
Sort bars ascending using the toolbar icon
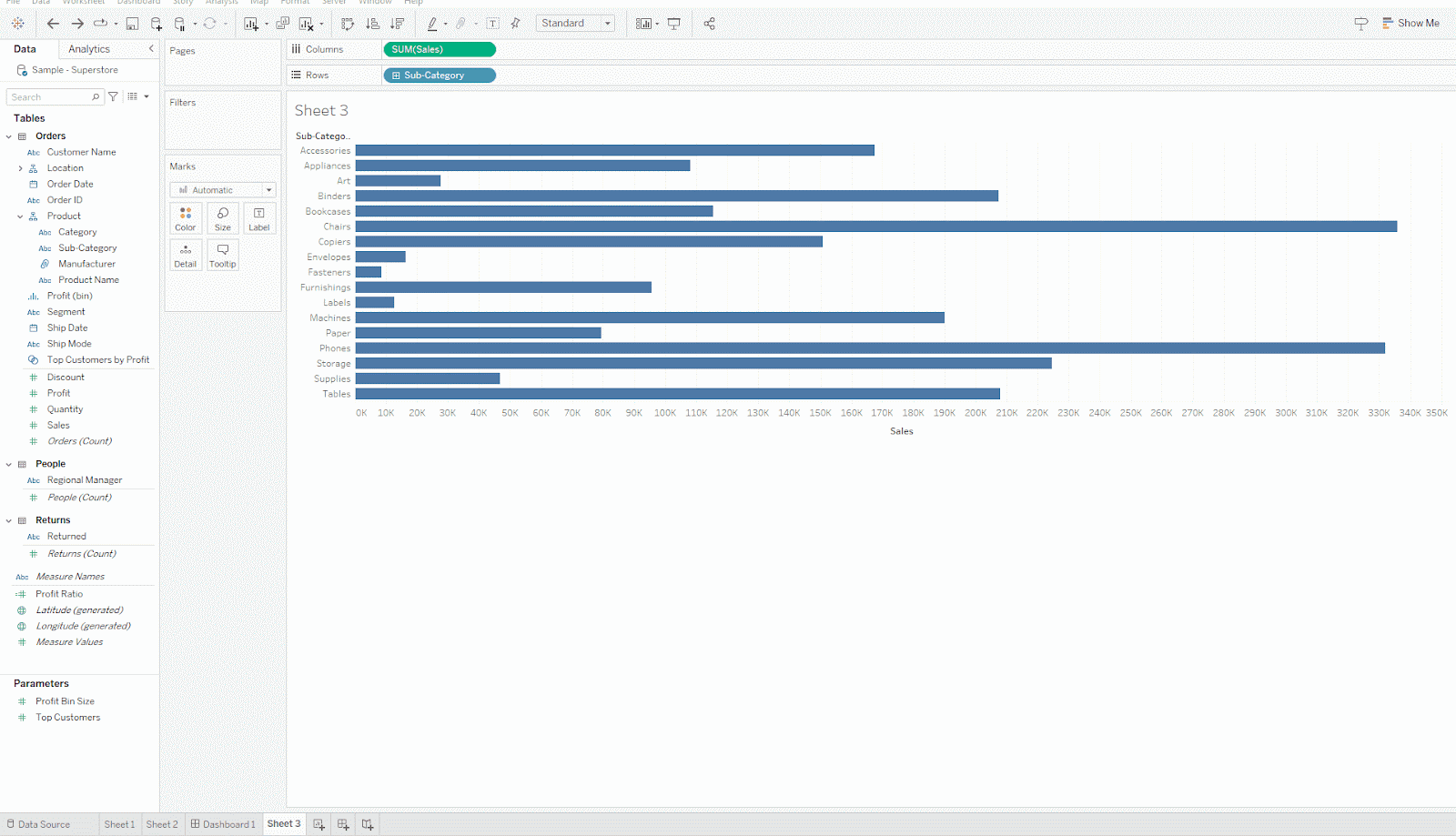tap(372, 24)
